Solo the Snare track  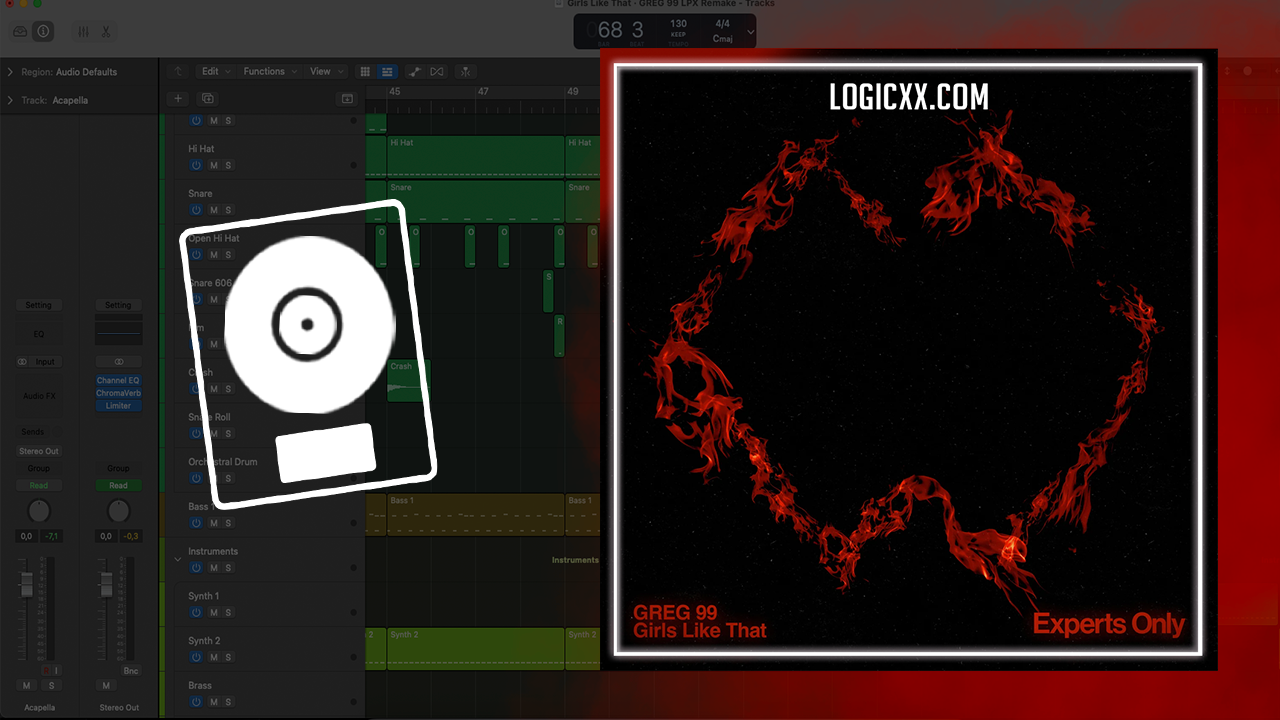pos(228,210)
